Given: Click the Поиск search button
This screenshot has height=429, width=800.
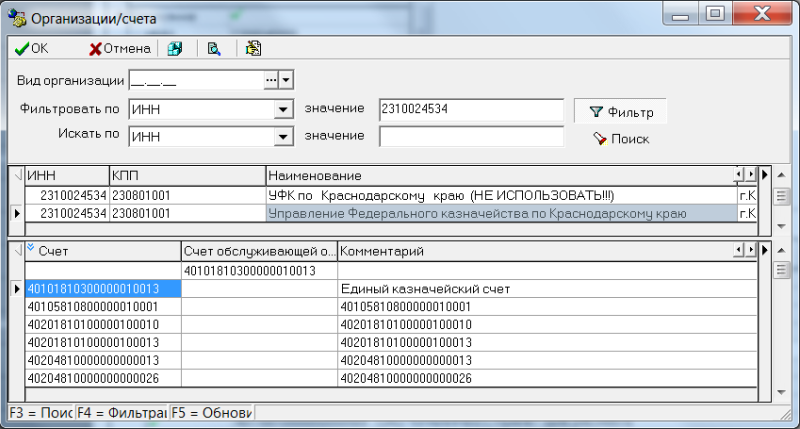Looking at the screenshot, I should click(x=621, y=139).
